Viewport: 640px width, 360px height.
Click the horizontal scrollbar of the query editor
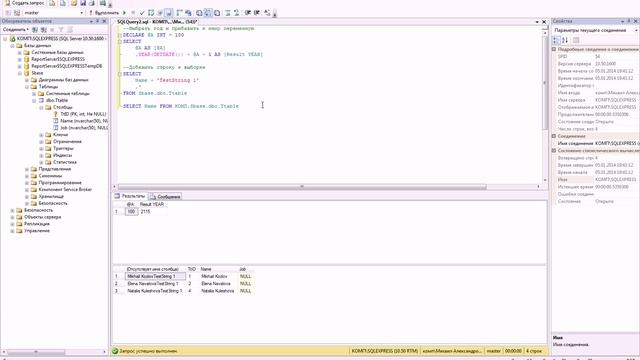(302, 187)
